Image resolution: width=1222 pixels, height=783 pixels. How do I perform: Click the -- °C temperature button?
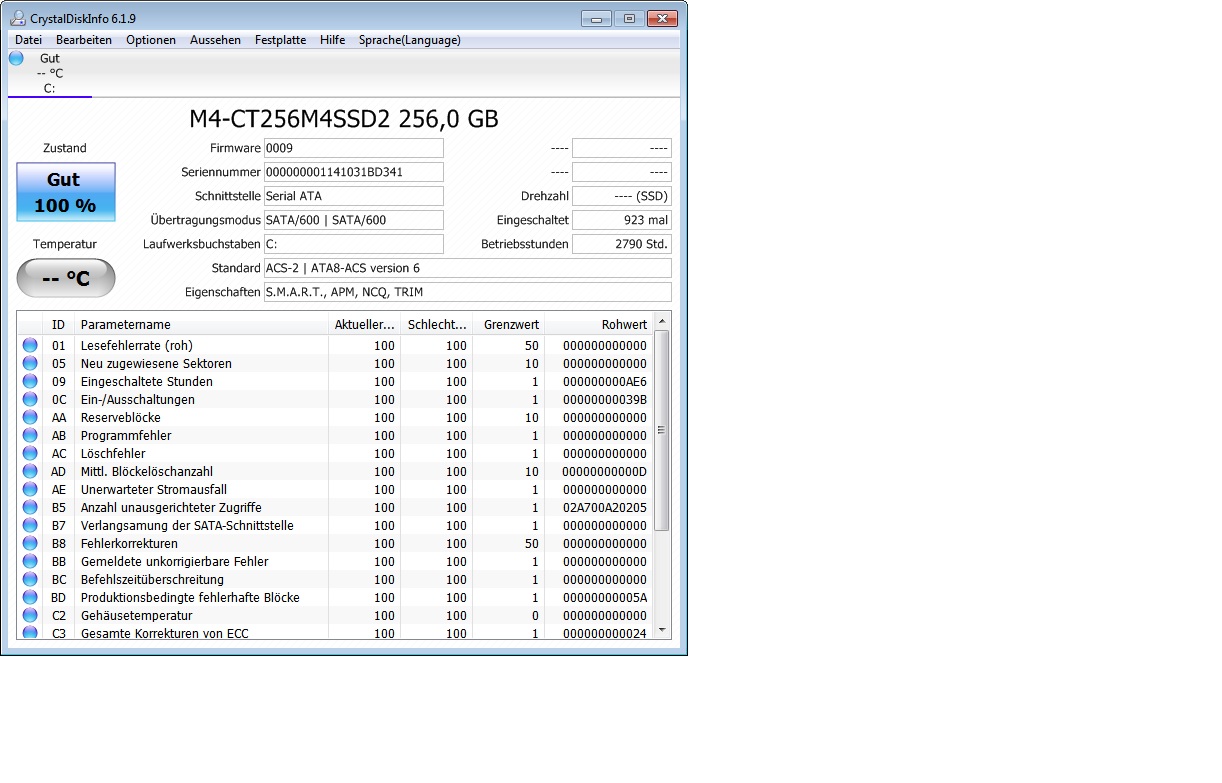(66, 278)
